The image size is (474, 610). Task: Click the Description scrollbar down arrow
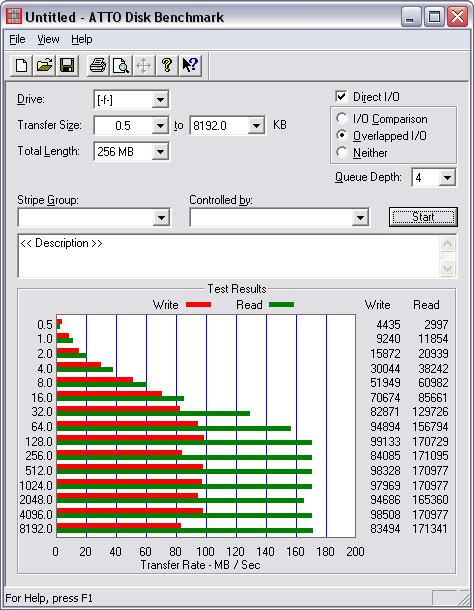point(448,268)
